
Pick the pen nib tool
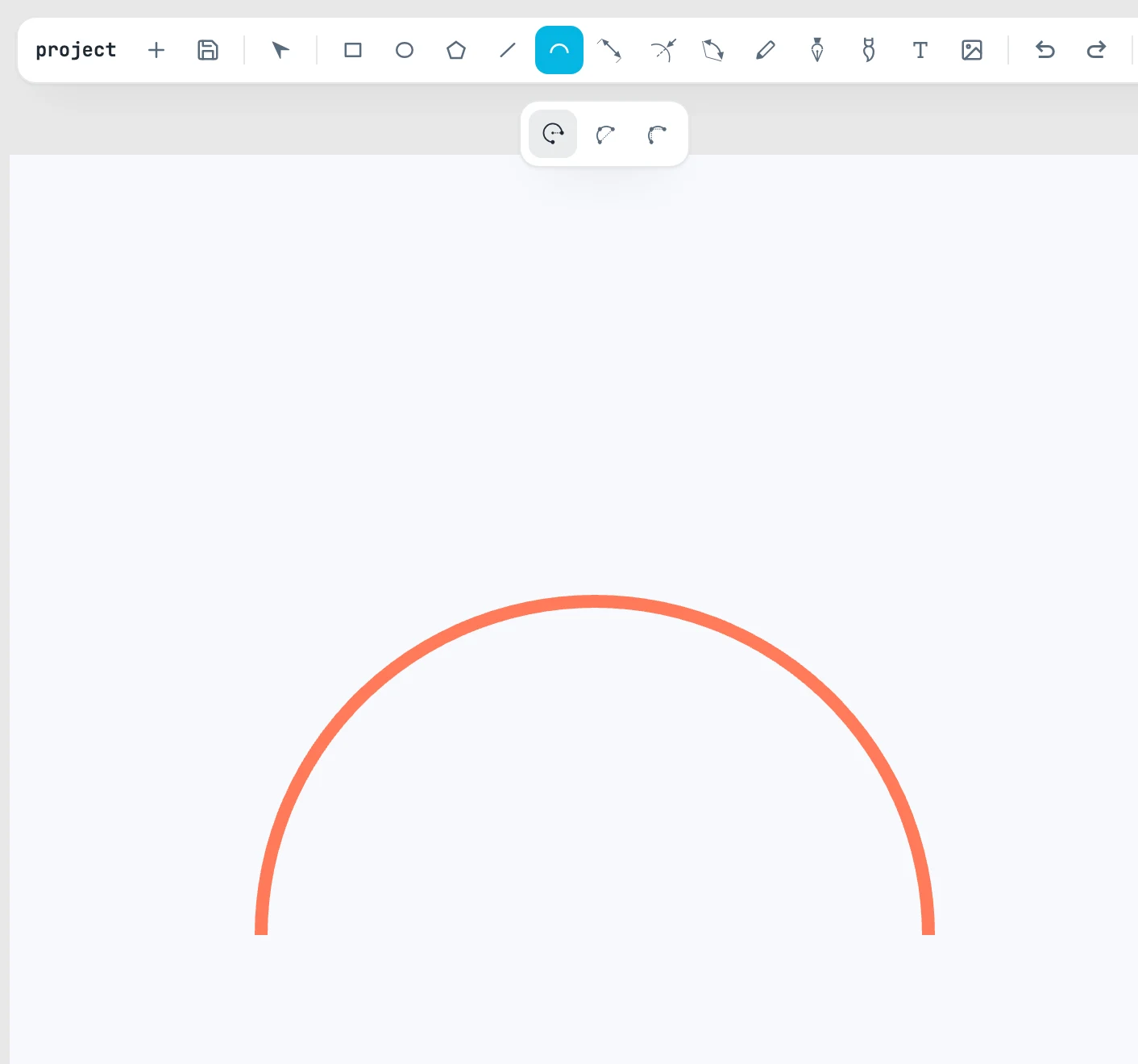pos(817,50)
